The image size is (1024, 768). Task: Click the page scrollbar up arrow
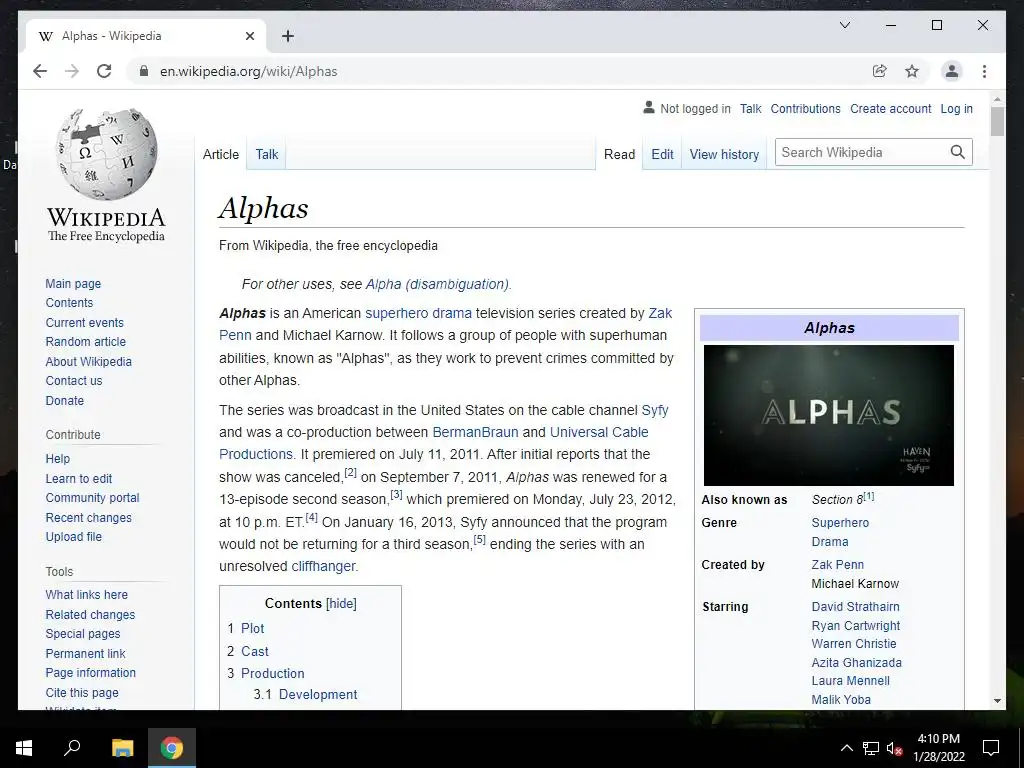pos(997,99)
